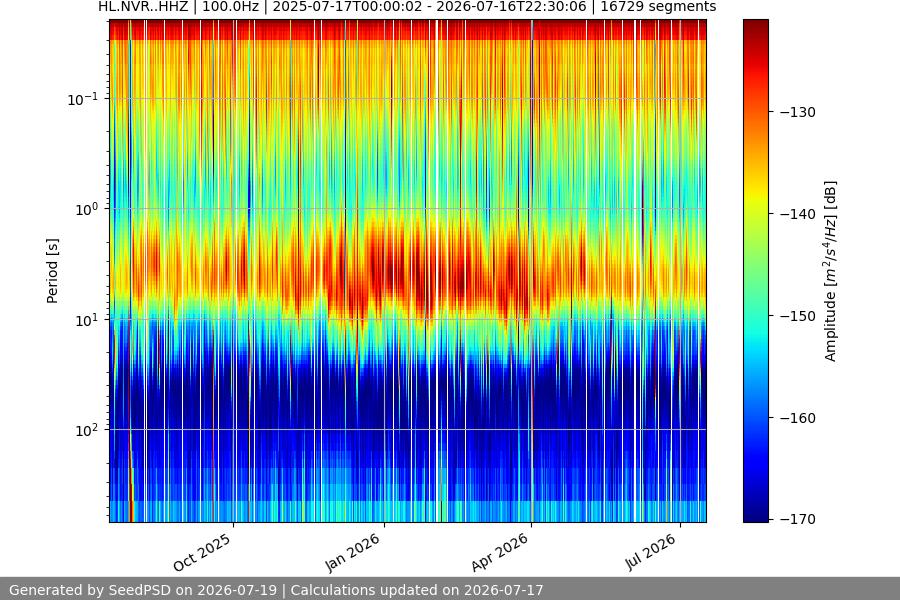Click the plot title beginning 'HL.NVR..HHZ'
Image resolution: width=900 pixels, height=600 pixels.
click(407, 7)
